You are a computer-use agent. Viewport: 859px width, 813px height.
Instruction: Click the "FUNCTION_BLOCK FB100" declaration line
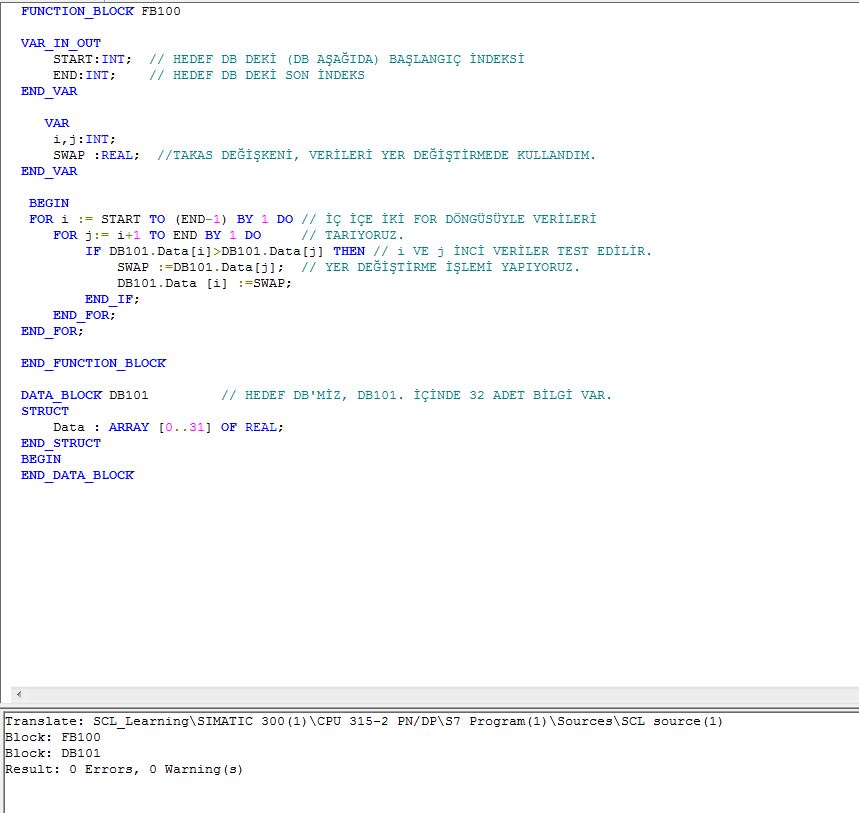(101, 11)
